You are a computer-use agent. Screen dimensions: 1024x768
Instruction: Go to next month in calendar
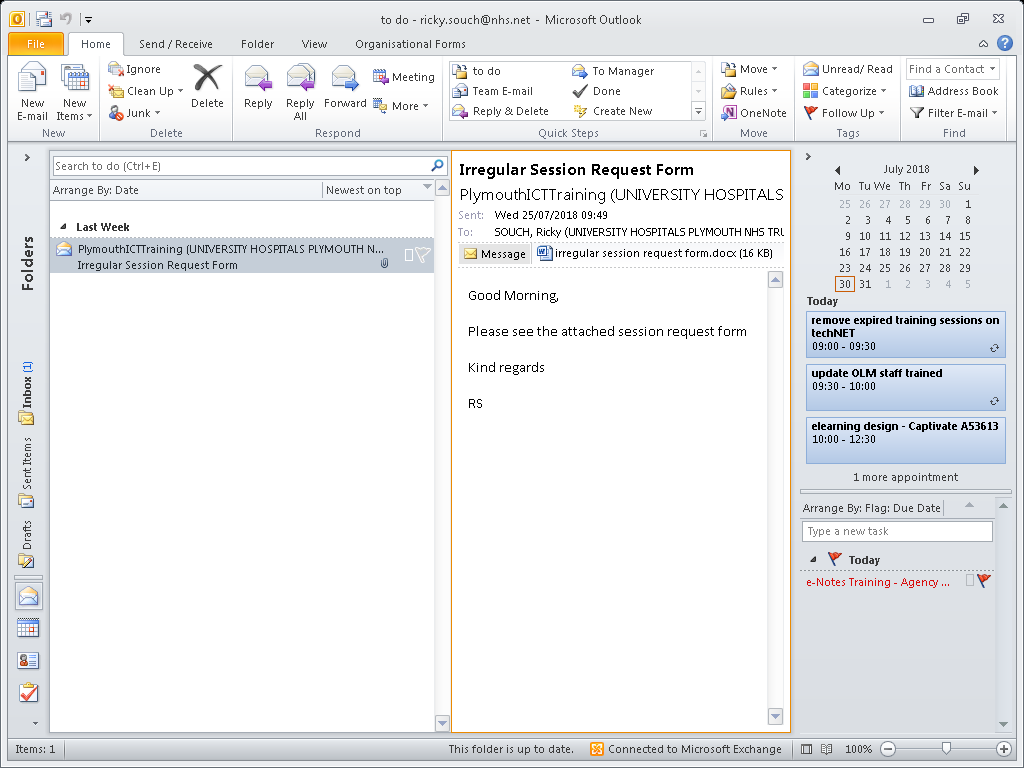[976, 170]
